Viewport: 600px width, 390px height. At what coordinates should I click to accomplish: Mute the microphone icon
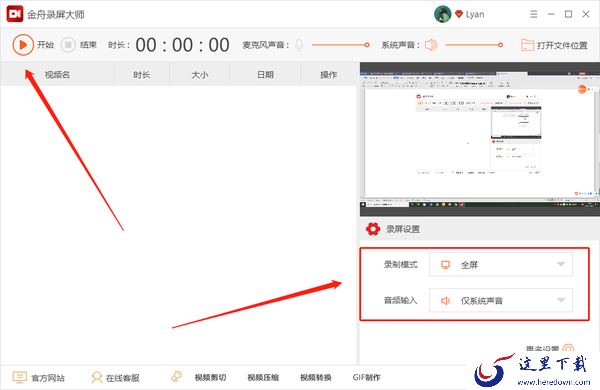299,45
